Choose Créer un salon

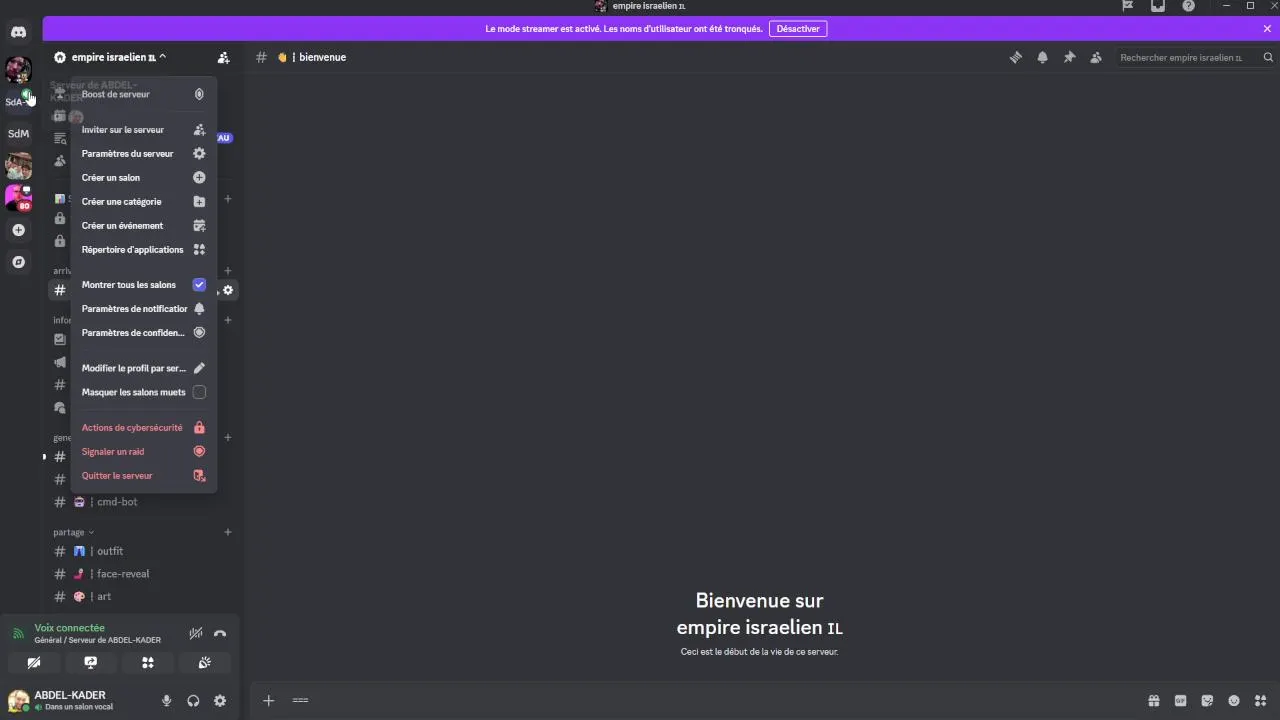(143, 178)
